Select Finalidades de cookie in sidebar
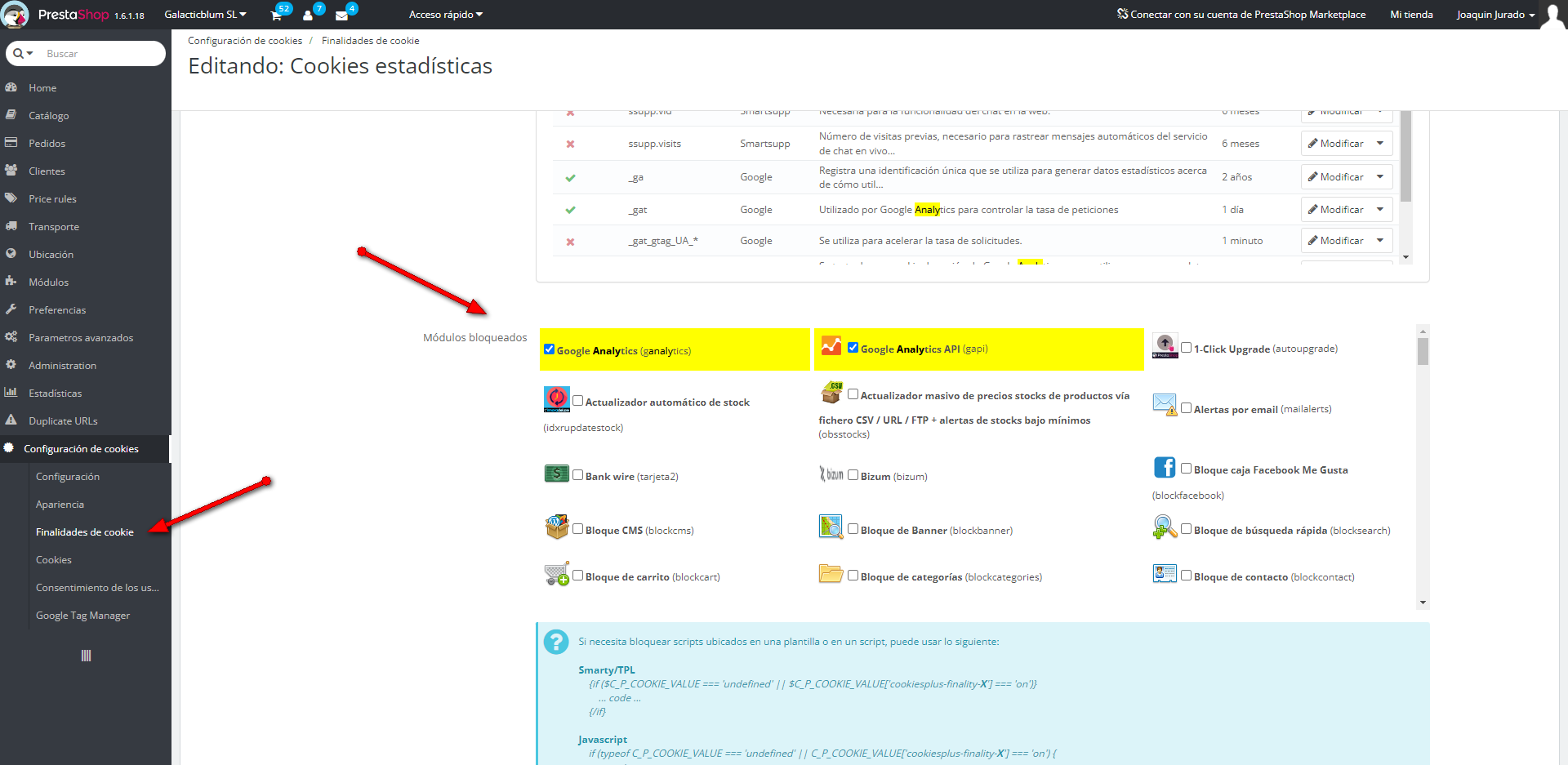1568x765 pixels. [85, 532]
